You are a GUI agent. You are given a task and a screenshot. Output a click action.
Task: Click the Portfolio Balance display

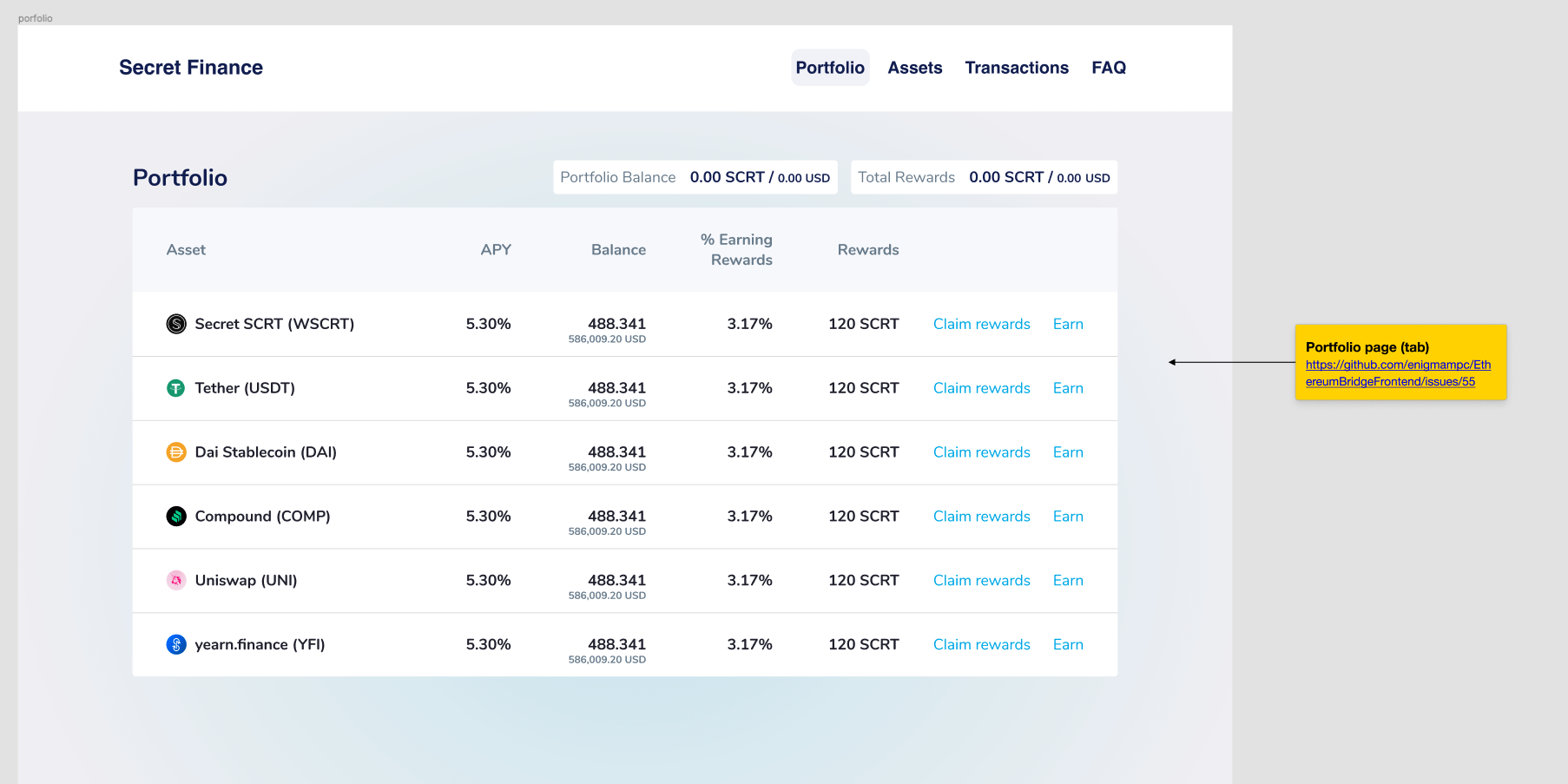click(x=695, y=177)
